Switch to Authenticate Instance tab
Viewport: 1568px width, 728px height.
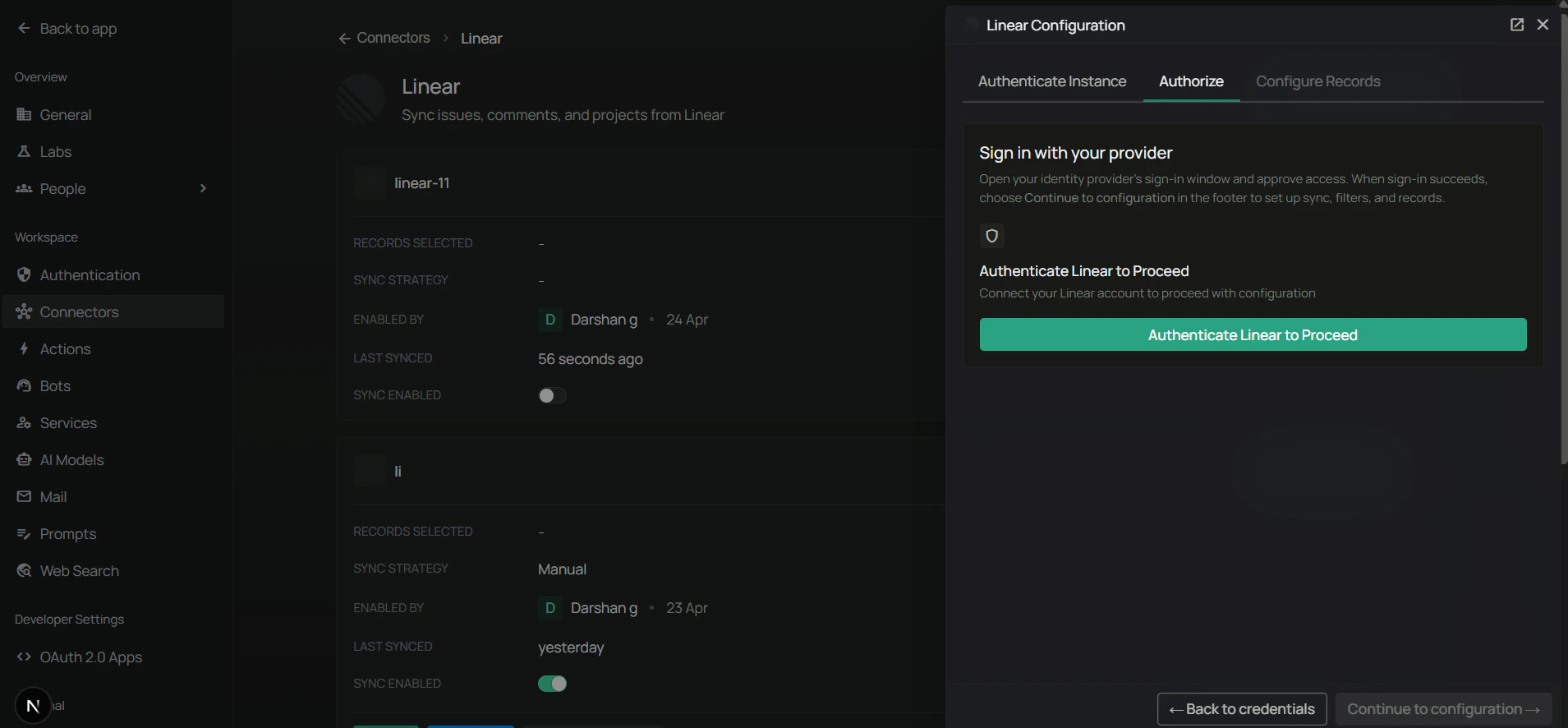1052,81
